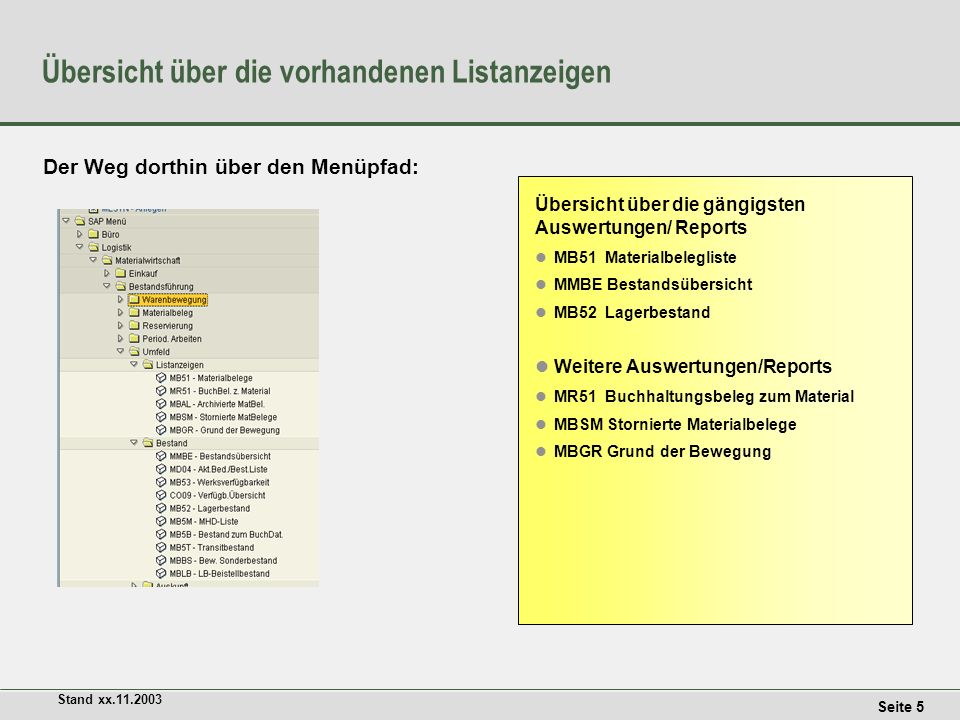Select the Einkauf tree entry
The image size is (960, 720).
[x=143, y=274]
